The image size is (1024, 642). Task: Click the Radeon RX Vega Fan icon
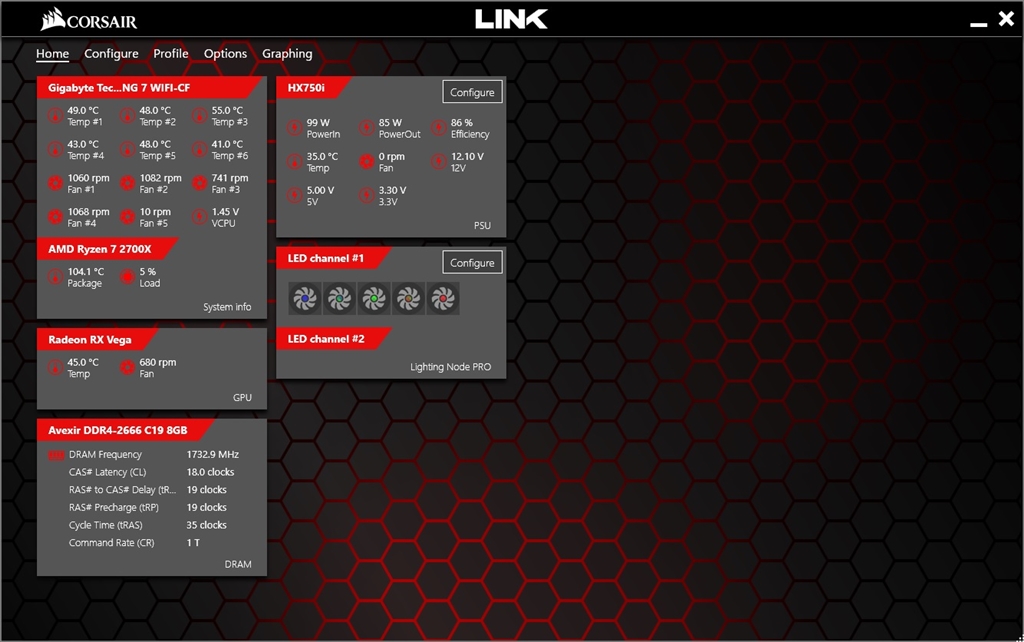pos(127,368)
